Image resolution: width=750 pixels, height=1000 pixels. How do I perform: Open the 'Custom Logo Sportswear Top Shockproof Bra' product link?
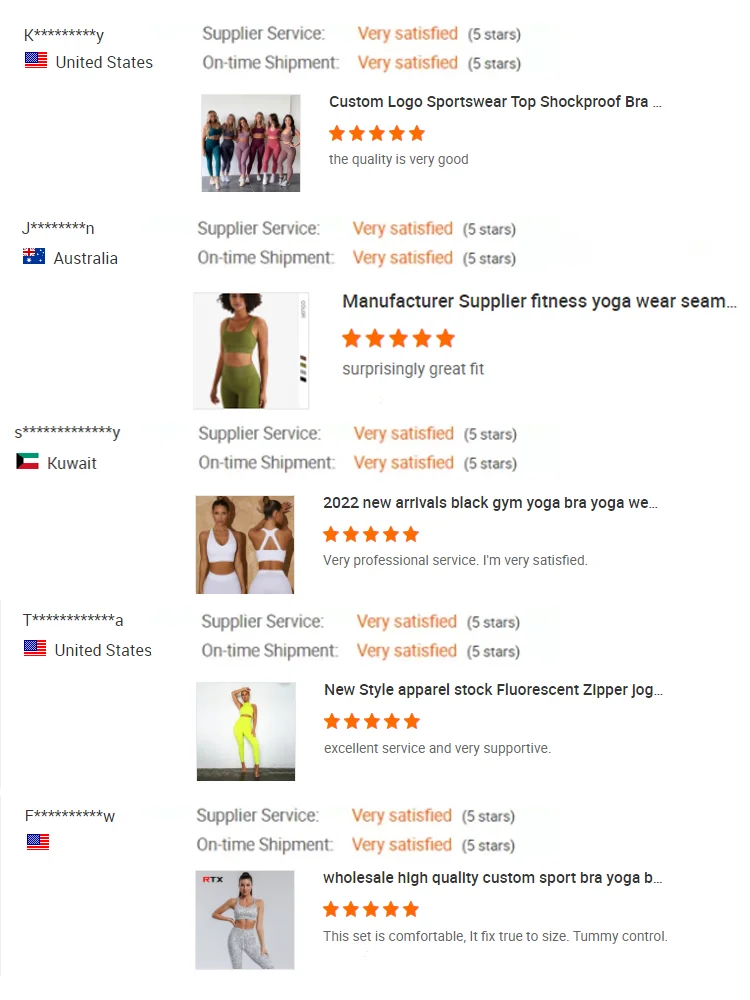tap(495, 102)
